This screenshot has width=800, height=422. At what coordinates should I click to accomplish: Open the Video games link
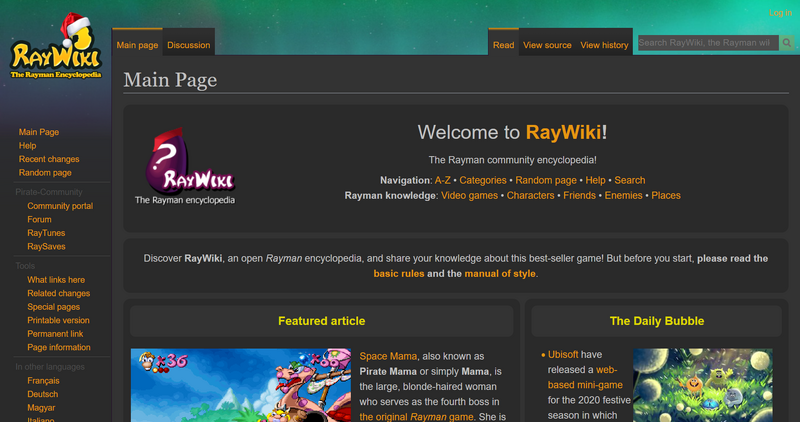pos(469,195)
